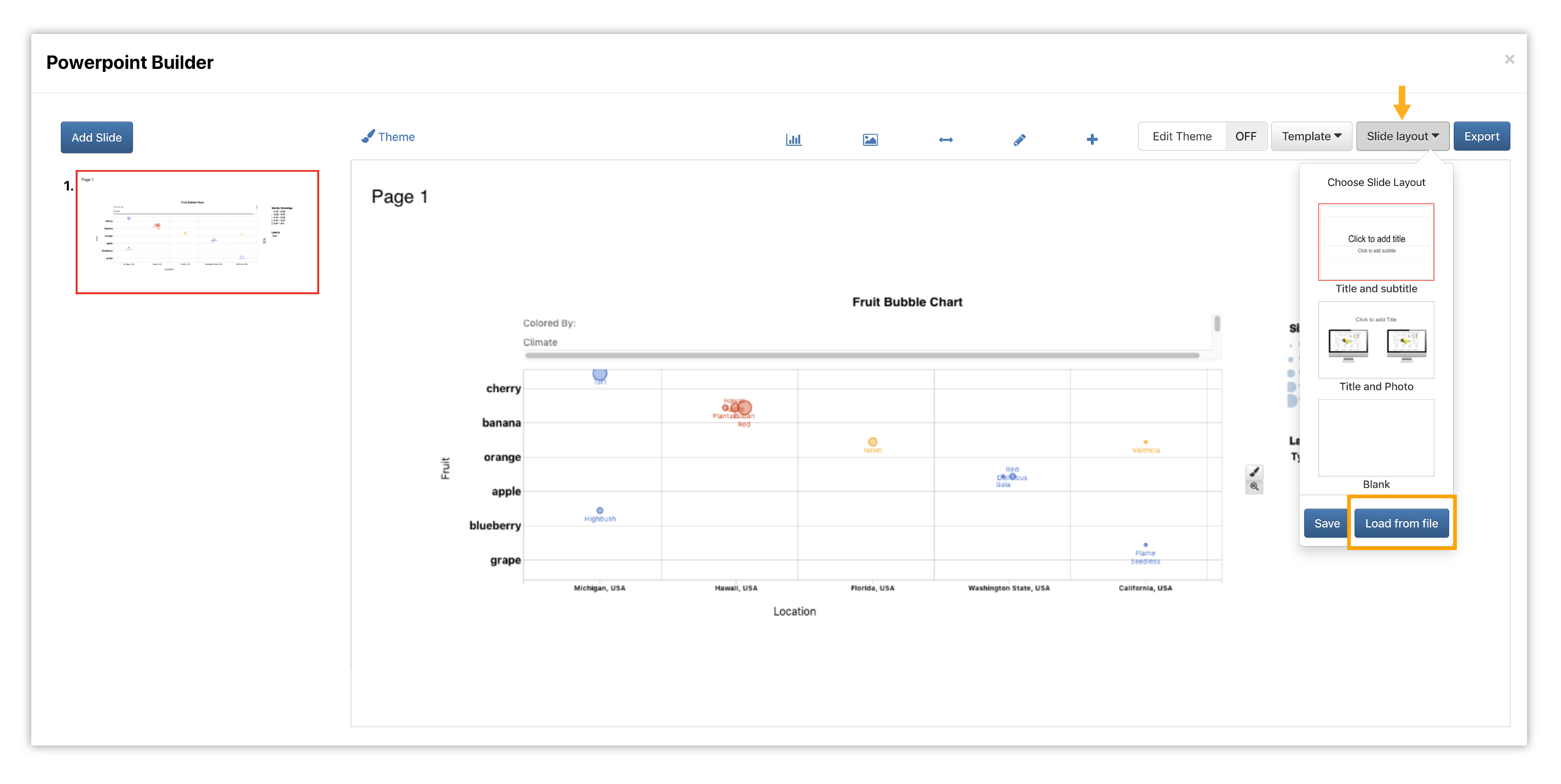Click the Add Slide button
This screenshot has width=1561, height=784.
pos(96,138)
